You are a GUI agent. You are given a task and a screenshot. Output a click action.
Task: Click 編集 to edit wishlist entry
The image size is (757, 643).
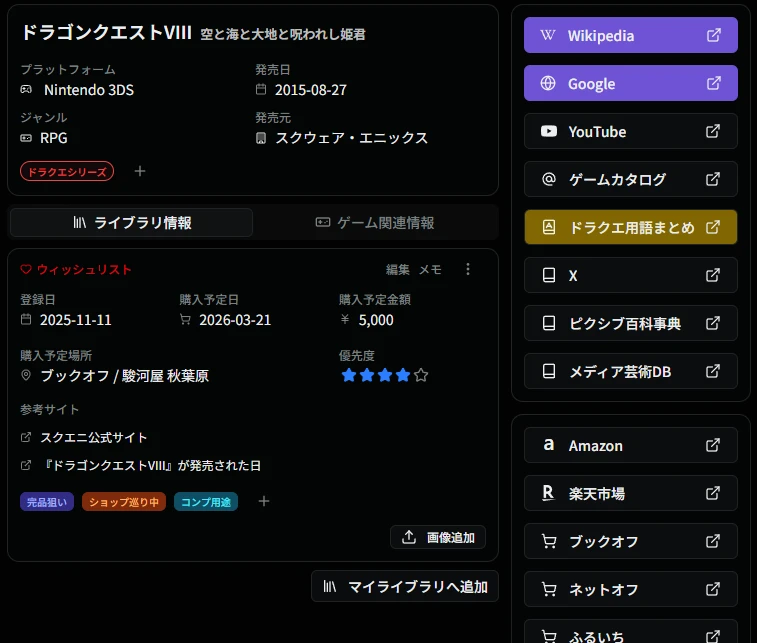point(397,269)
